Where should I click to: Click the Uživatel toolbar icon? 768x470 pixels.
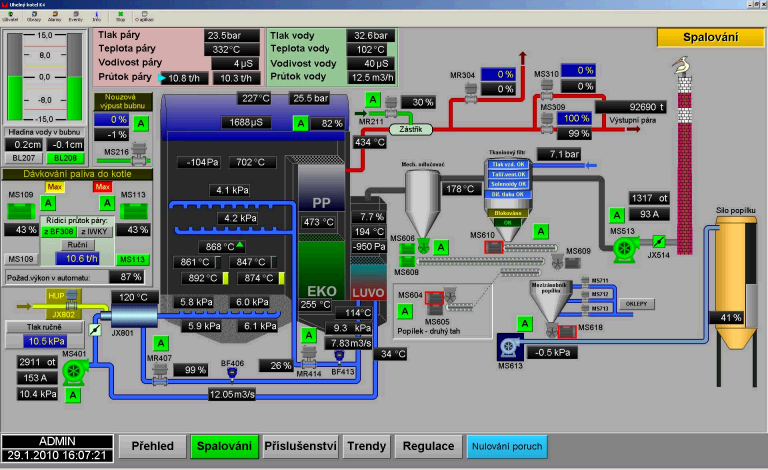click(10, 15)
